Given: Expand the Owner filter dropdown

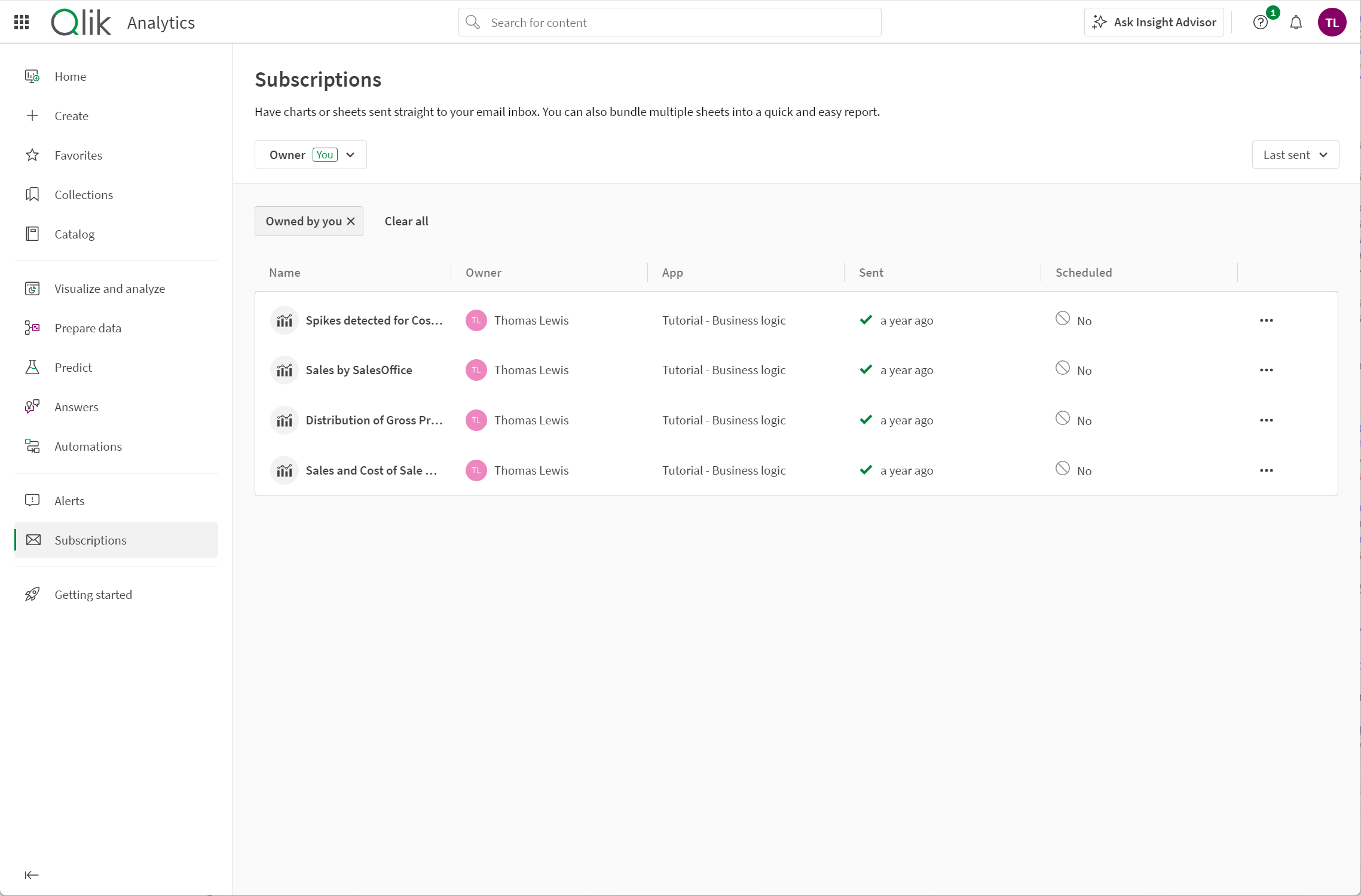Looking at the screenshot, I should tap(350, 155).
